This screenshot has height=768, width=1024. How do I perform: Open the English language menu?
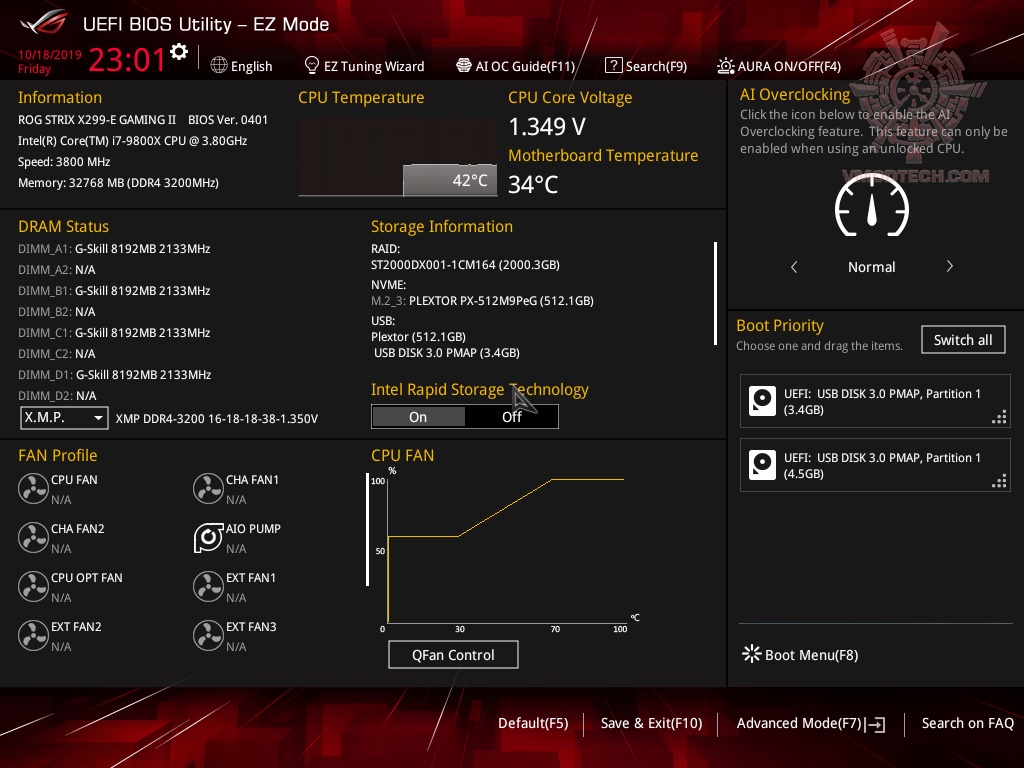242,65
